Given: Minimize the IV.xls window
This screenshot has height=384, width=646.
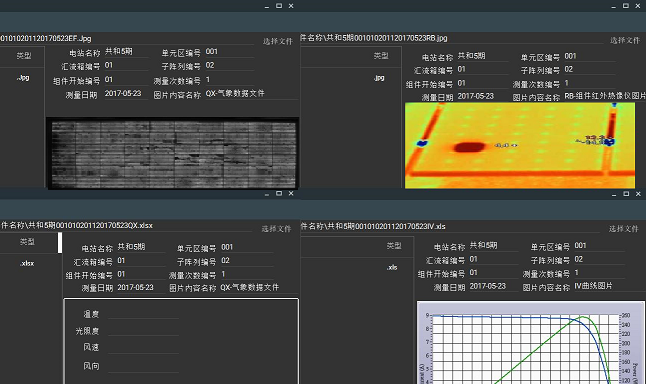Looking at the screenshot, I should pos(614,194).
